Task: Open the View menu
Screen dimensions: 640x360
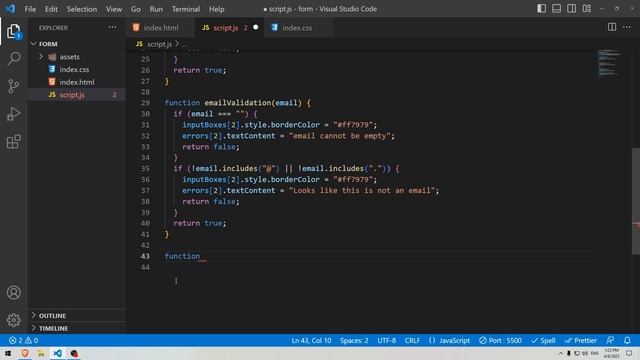Action: (114, 9)
